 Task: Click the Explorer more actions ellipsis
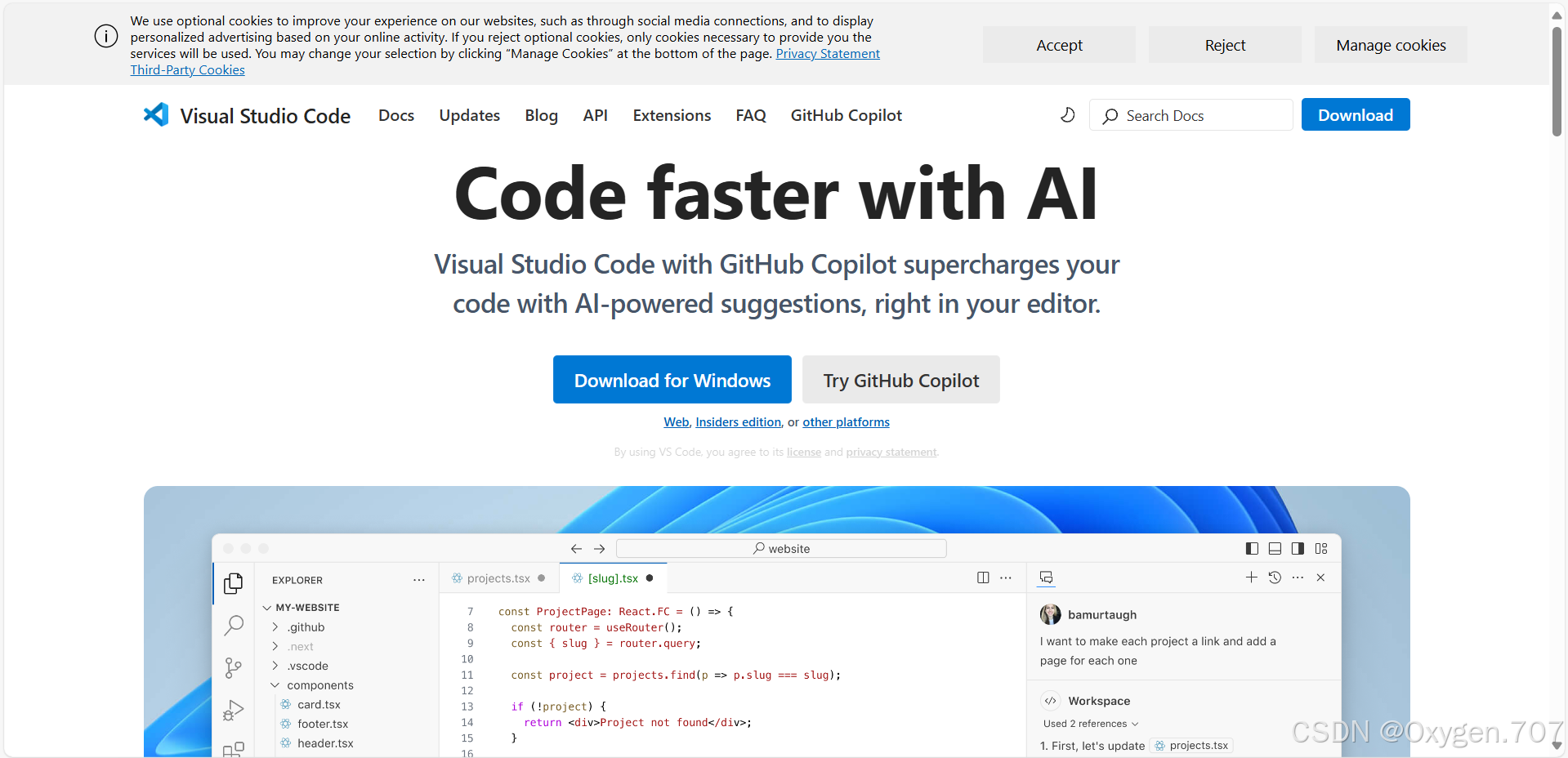(x=419, y=580)
